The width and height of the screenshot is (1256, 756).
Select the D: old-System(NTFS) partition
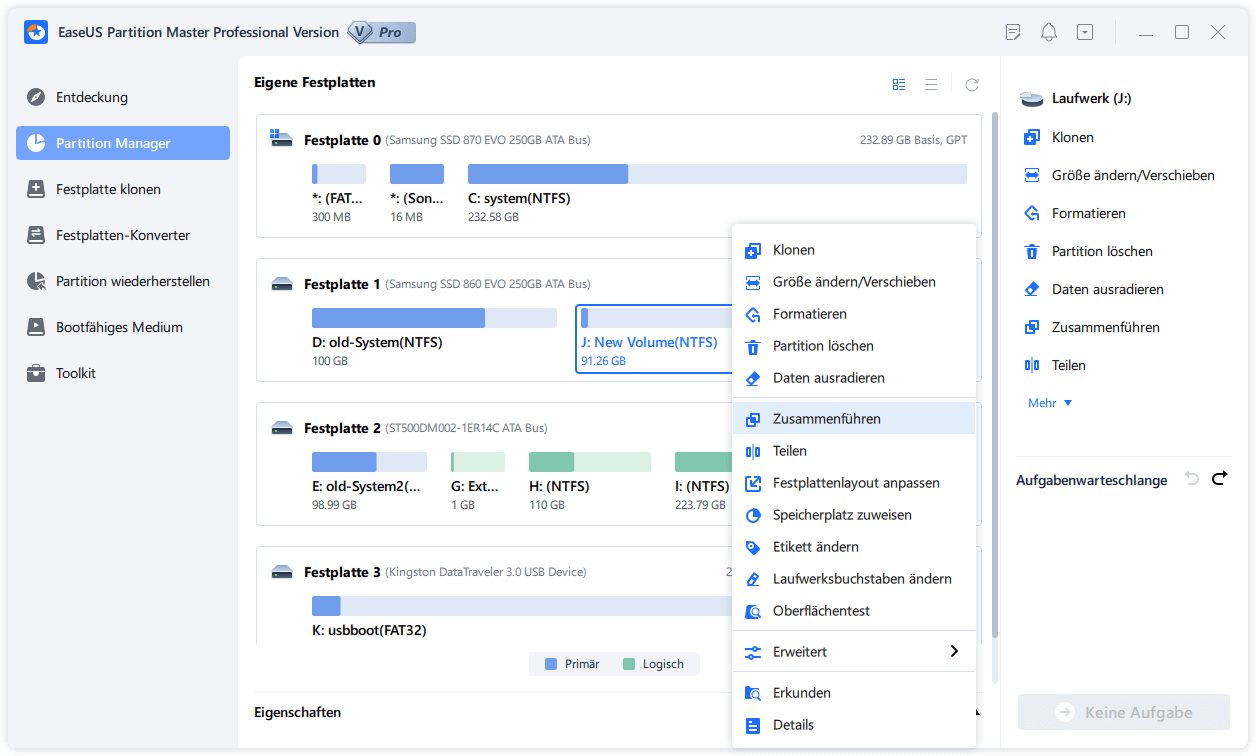pyautogui.click(x=434, y=338)
